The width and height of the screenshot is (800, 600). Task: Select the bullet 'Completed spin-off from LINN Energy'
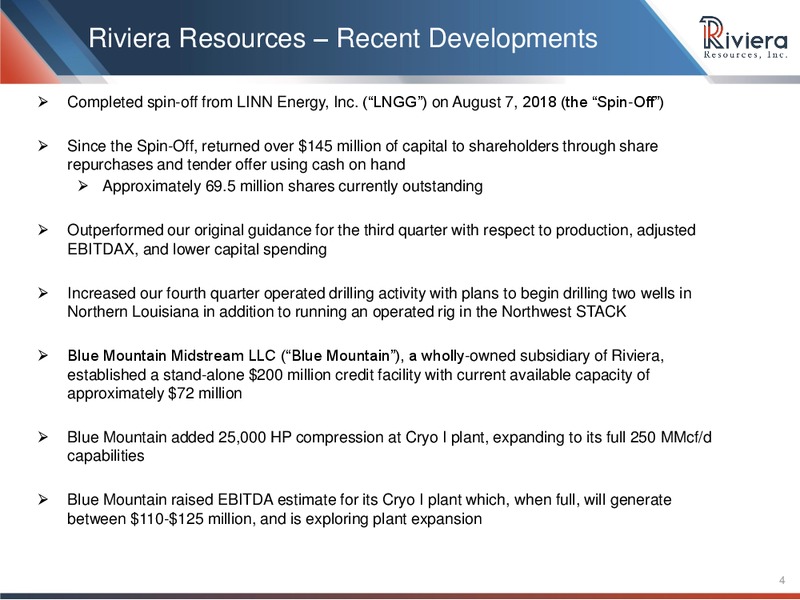click(x=365, y=102)
